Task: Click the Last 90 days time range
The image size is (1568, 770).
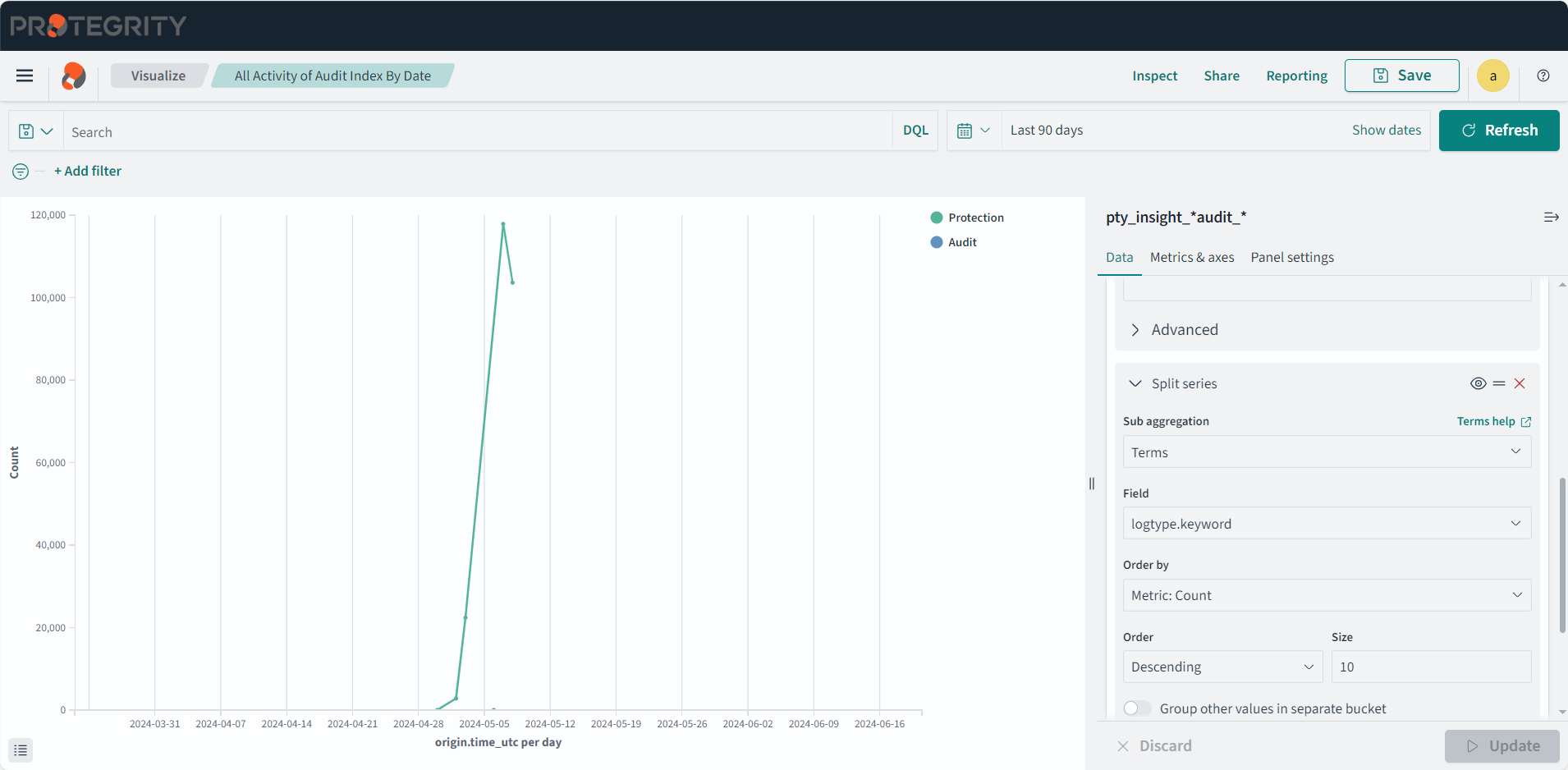Action: 1047,130
